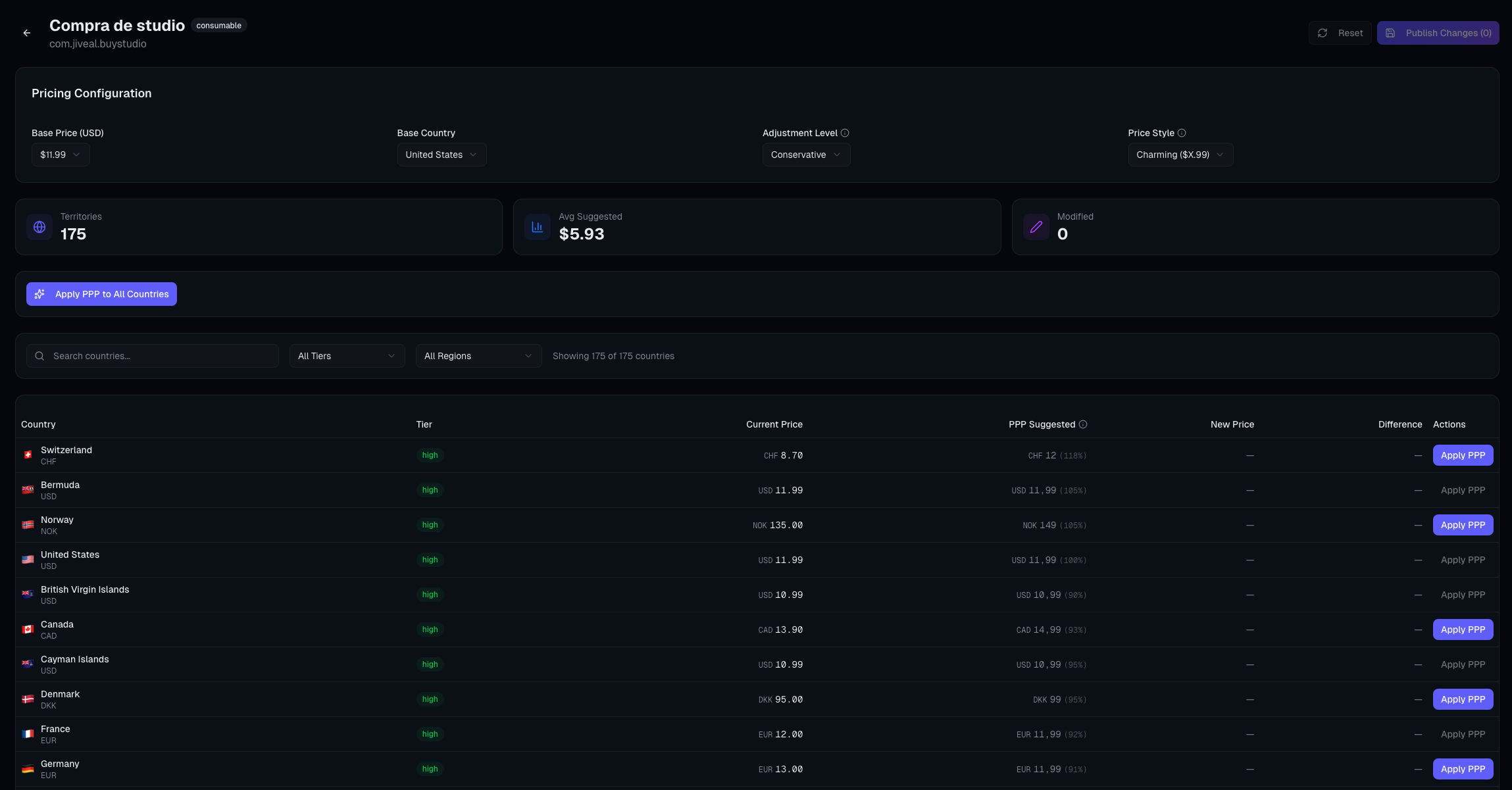Click the search magnifier icon
The width and height of the screenshot is (1512, 790).
pyautogui.click(x=39, y=356)
